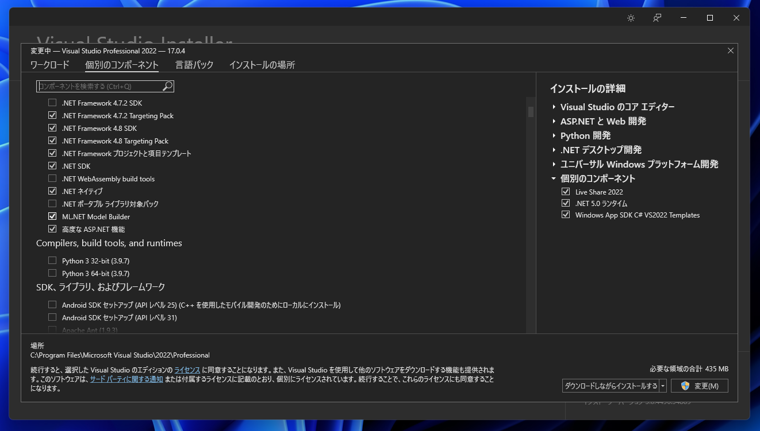Uncheck Windows App SDK C# VS2022 Templates
Screen dimensions: 760x431
pos(566,215)
